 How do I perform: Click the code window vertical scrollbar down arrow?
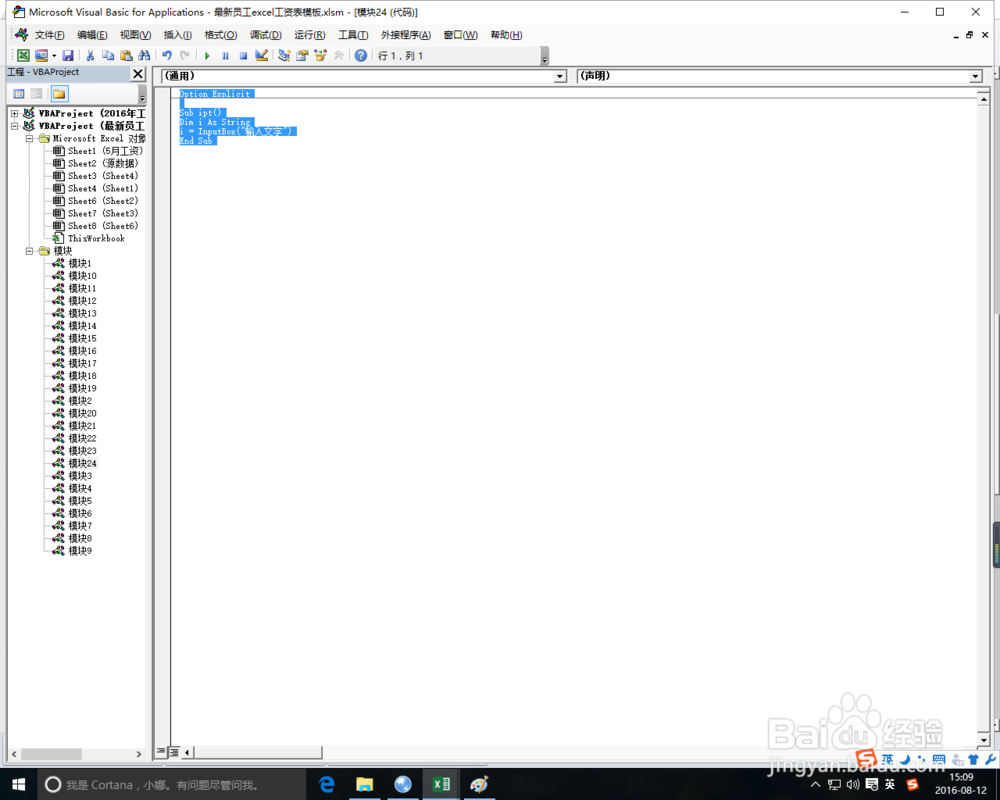pos(983,740)
